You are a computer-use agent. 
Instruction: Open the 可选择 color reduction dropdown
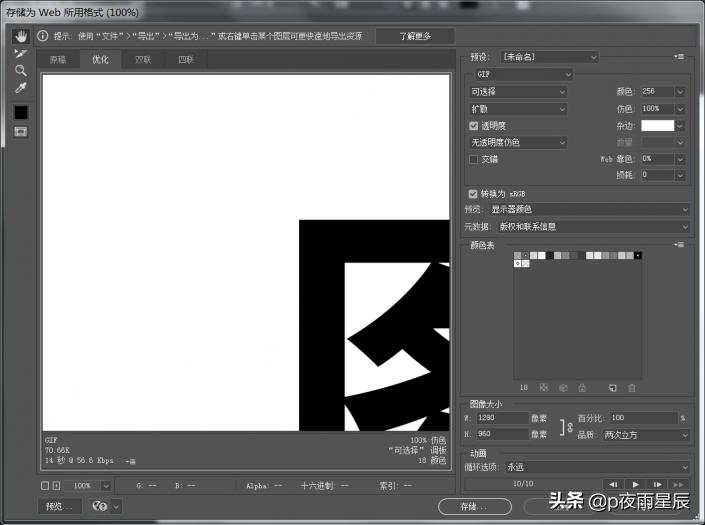tap(518, 92)
